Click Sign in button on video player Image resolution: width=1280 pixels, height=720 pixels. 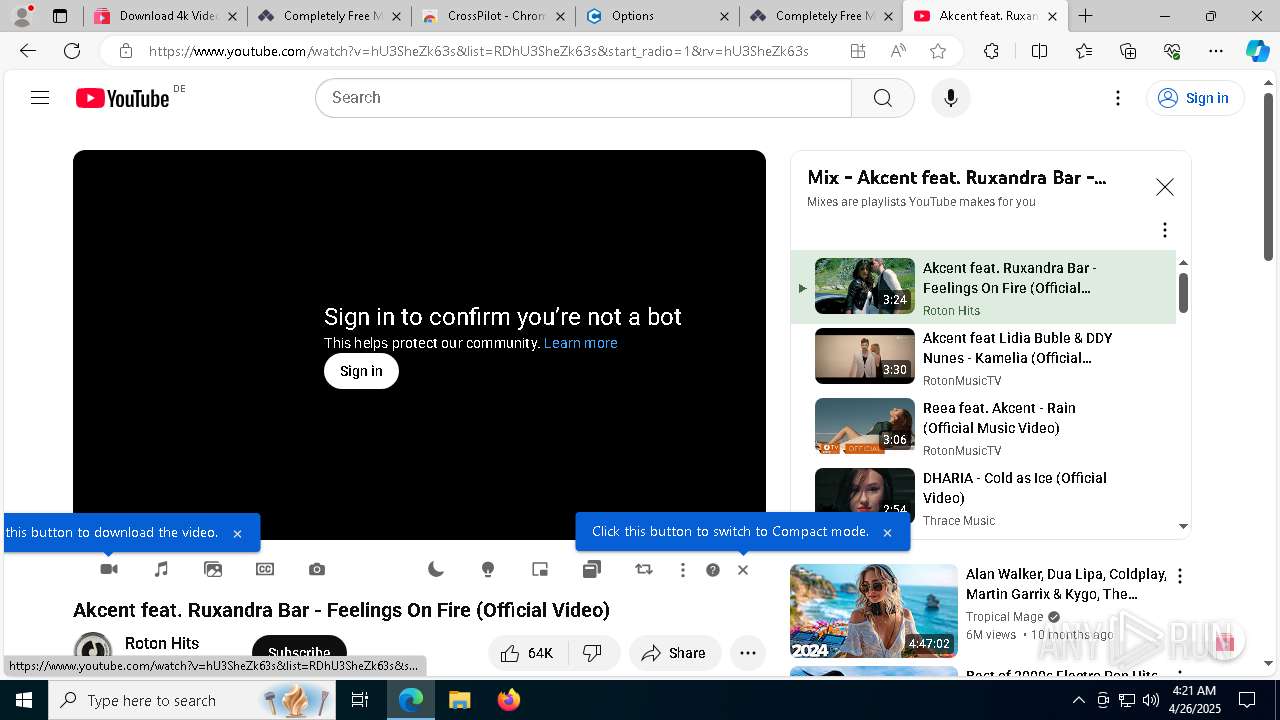pyautogui.click(x=361, y=371)
